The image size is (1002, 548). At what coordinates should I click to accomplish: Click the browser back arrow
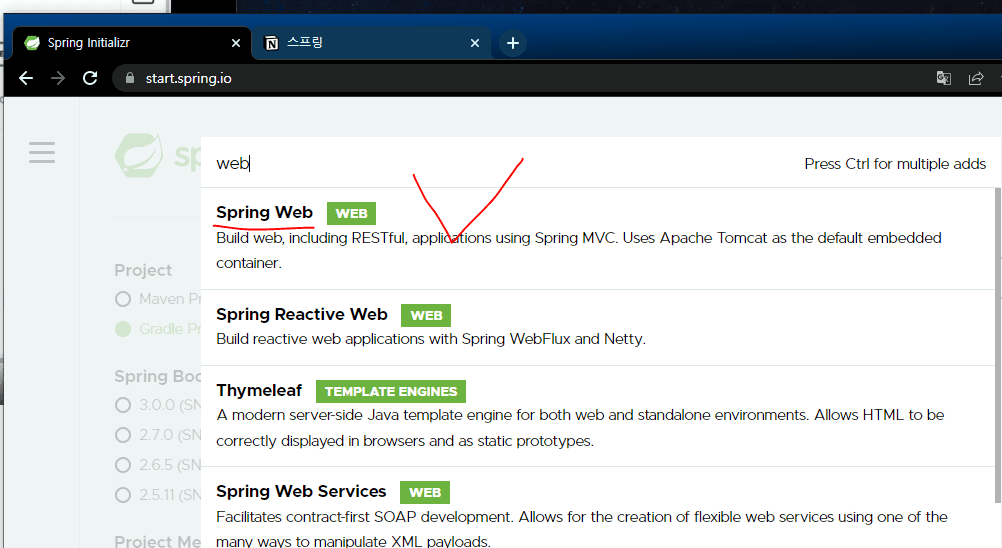[x=26, y=78]
